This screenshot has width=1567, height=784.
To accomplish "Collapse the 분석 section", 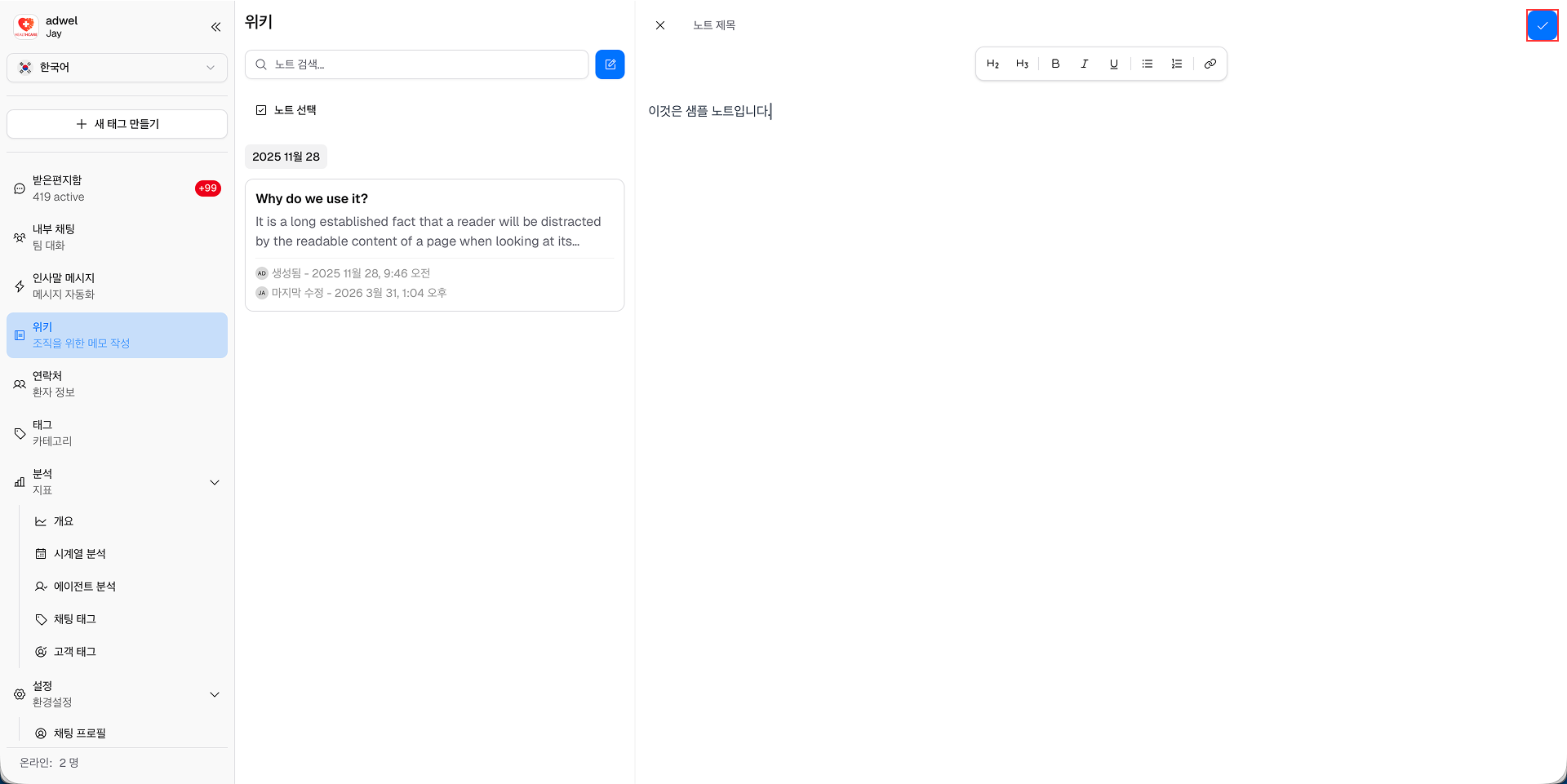I will 215,482.
